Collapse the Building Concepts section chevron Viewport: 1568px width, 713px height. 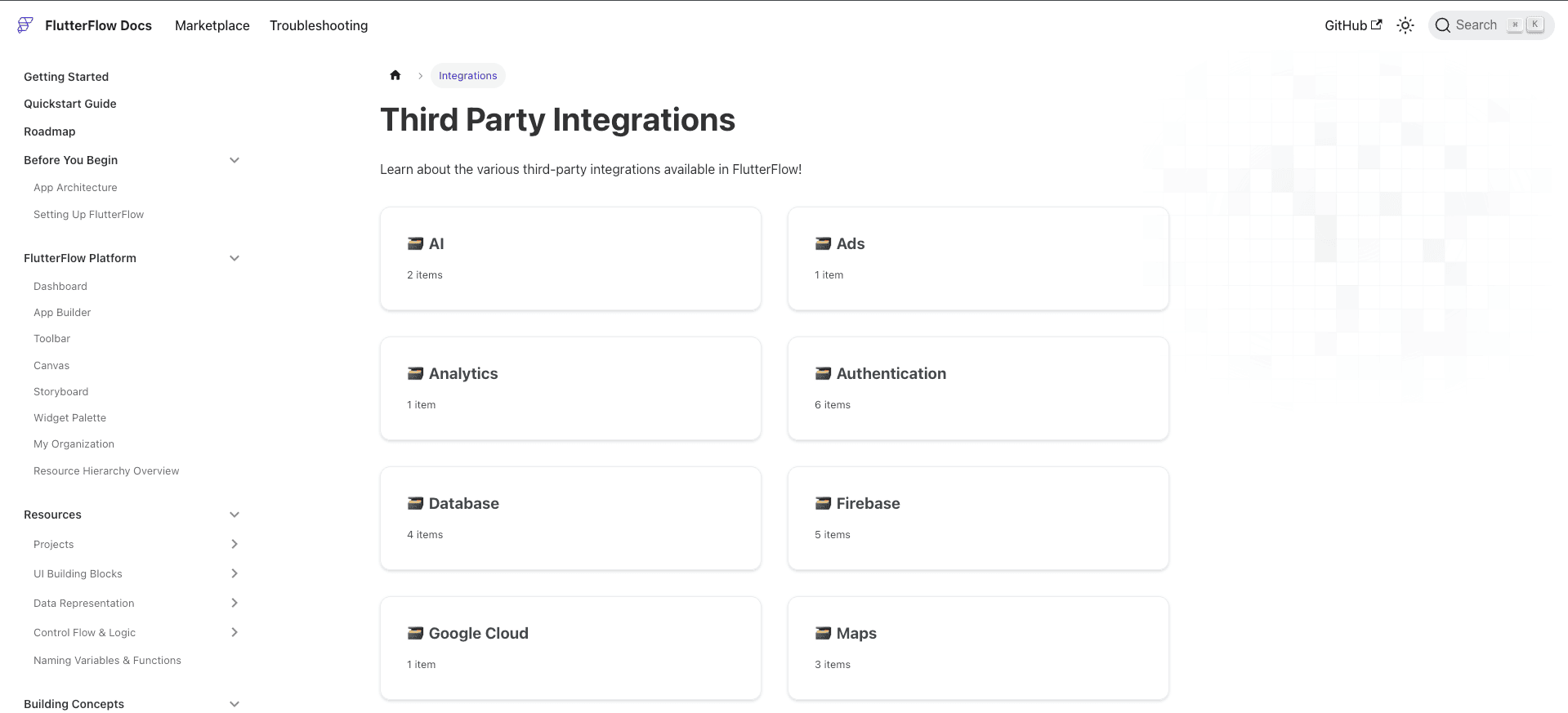click(x=235, y=704)
